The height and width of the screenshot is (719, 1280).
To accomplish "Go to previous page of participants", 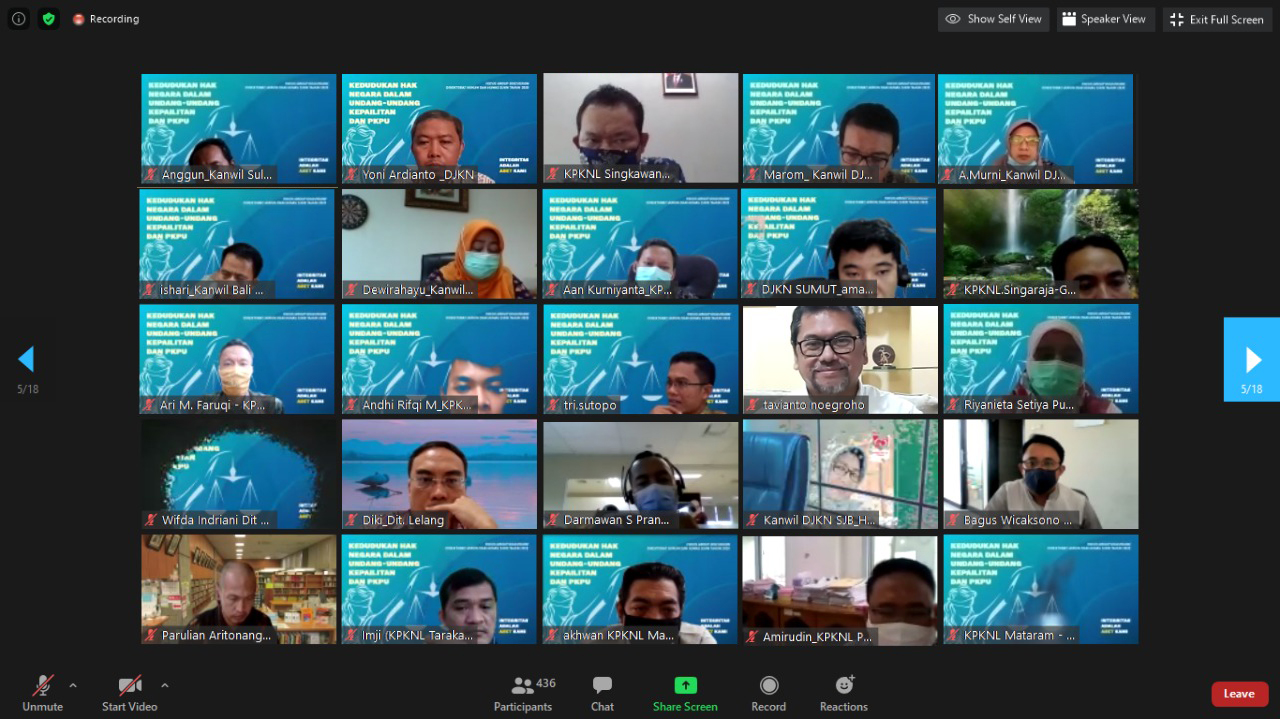I will 27,359.
